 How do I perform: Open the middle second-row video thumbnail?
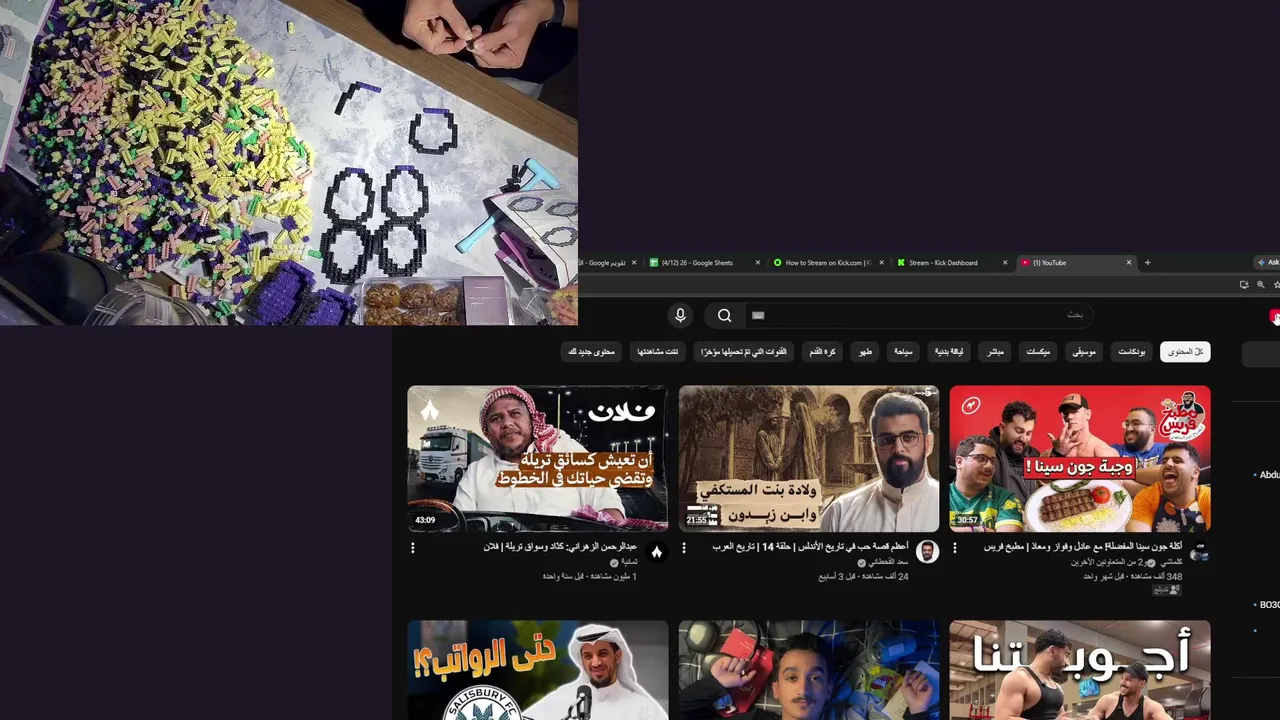pyautogui.click(x=809, y=670)
